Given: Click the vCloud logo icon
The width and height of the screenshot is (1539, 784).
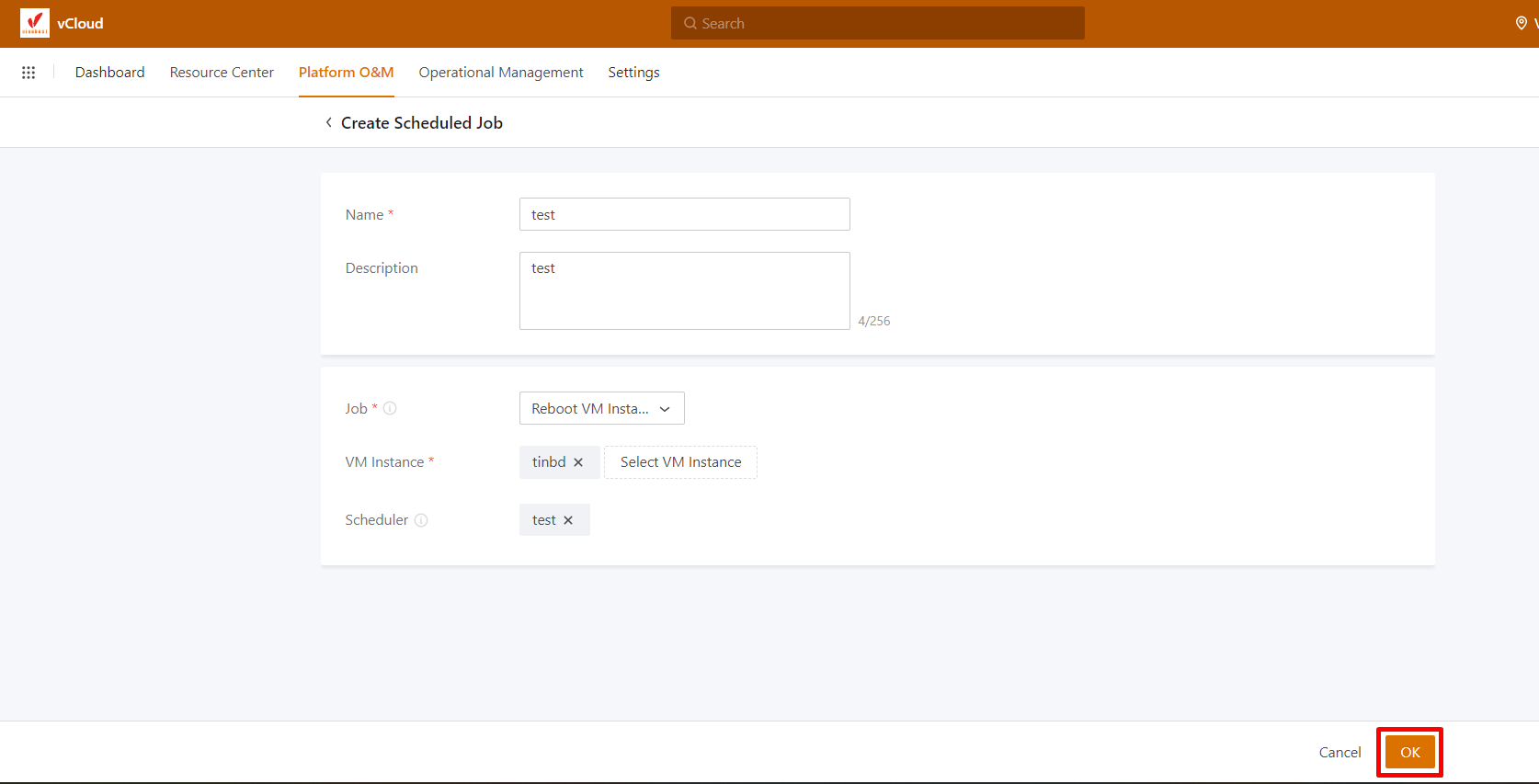Looking at the screenshot, I should tap(35, 23).
